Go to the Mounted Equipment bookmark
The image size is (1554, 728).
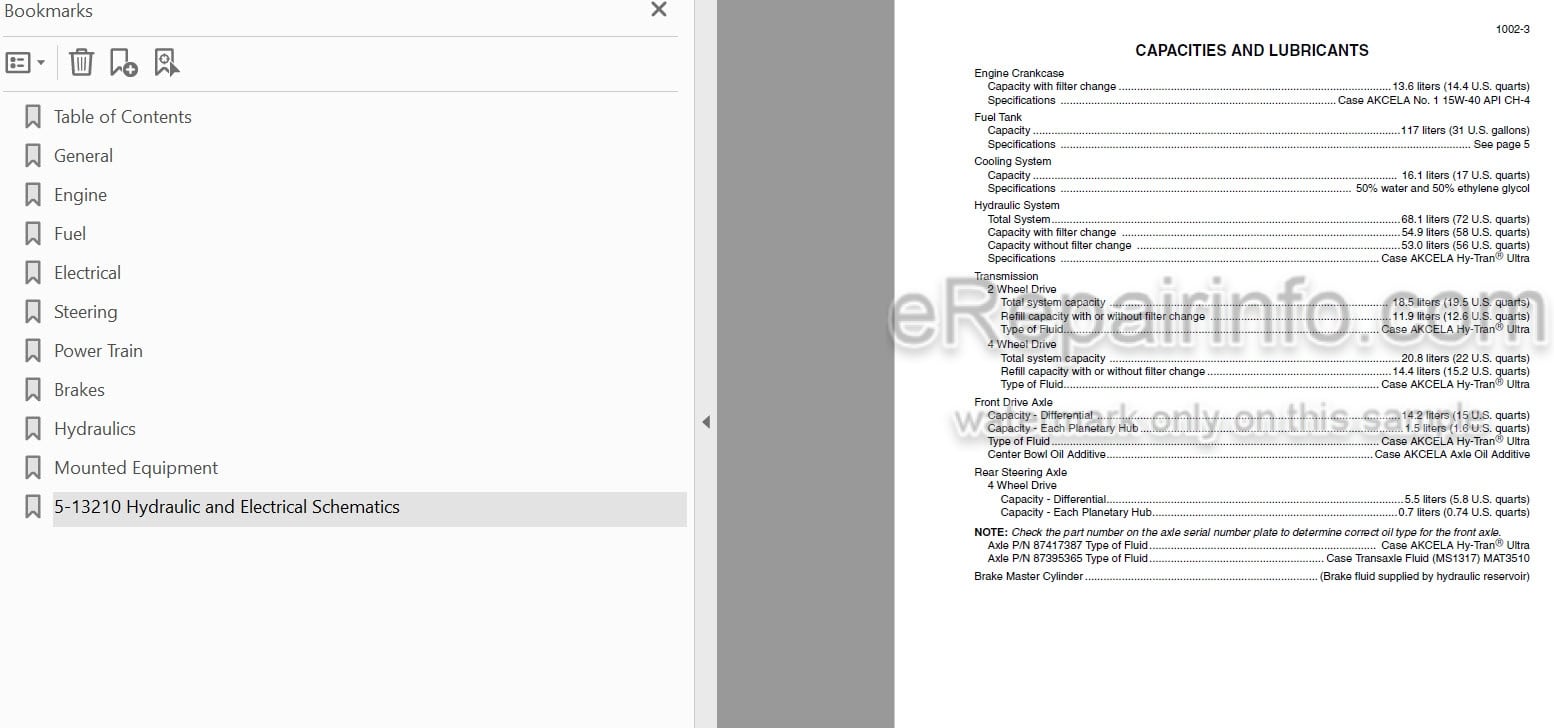point(136,468)
